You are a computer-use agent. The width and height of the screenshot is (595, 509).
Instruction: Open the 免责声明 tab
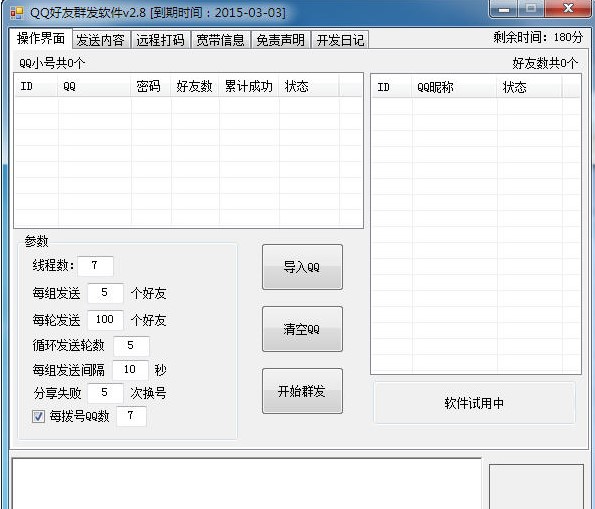[281, 39]
